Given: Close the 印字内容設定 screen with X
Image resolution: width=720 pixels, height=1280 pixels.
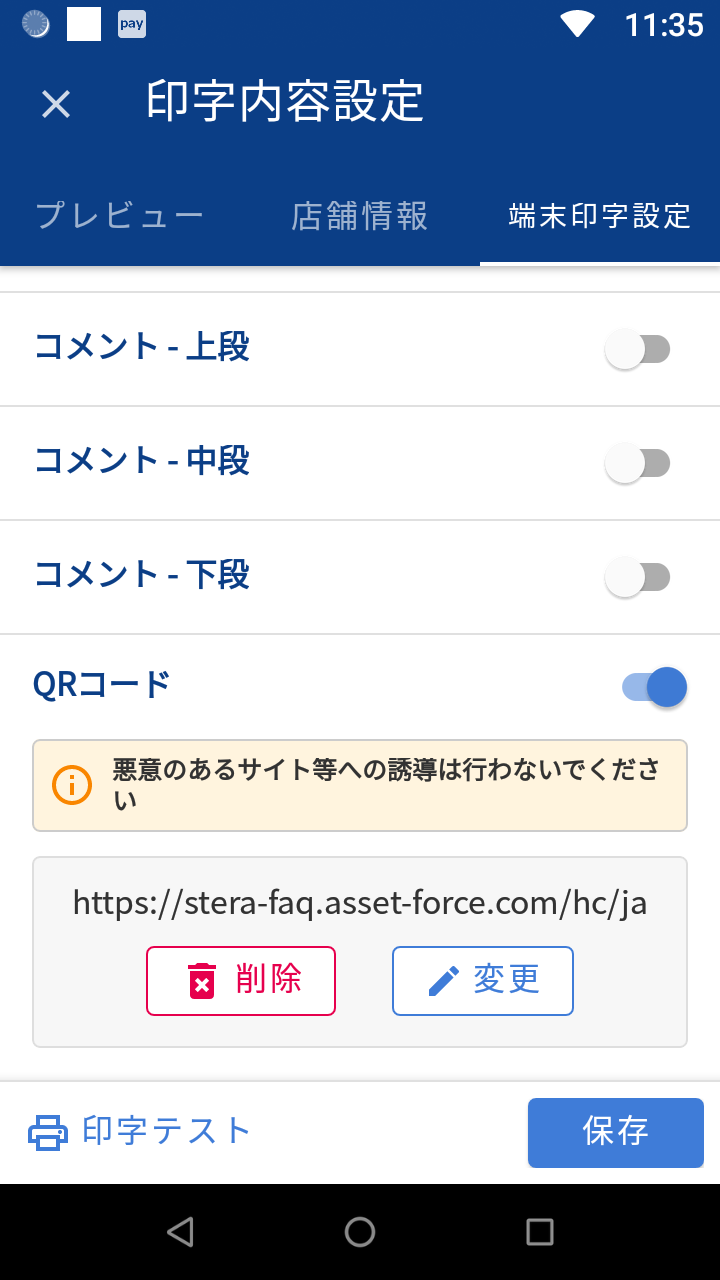Looking at the screenshot, I should (56, 103).
